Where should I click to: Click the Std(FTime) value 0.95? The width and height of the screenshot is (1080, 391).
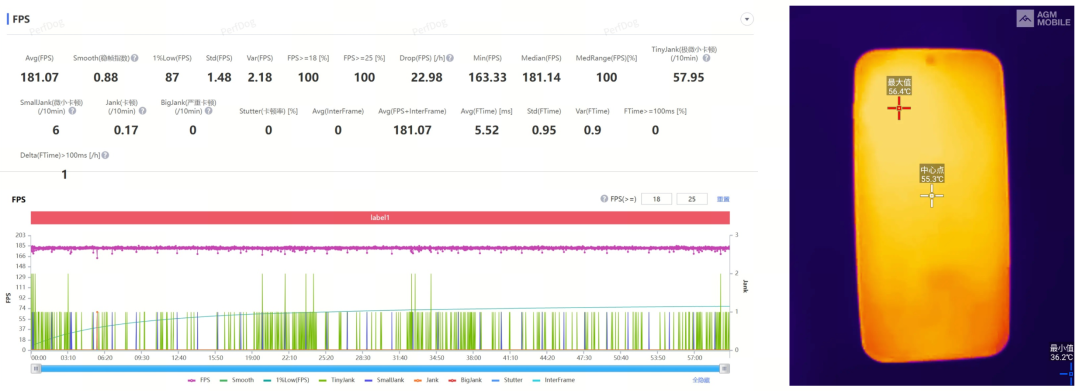[544, 129]
